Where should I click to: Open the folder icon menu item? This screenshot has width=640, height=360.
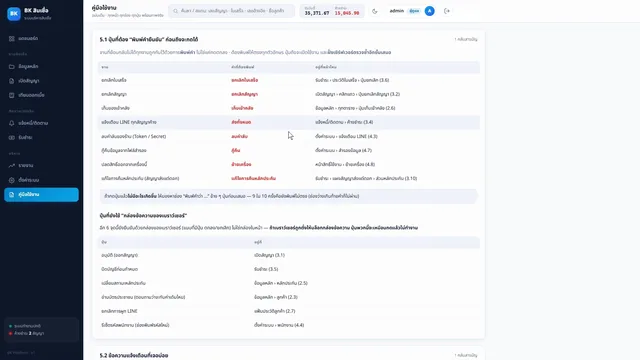(x=11, y=67)
